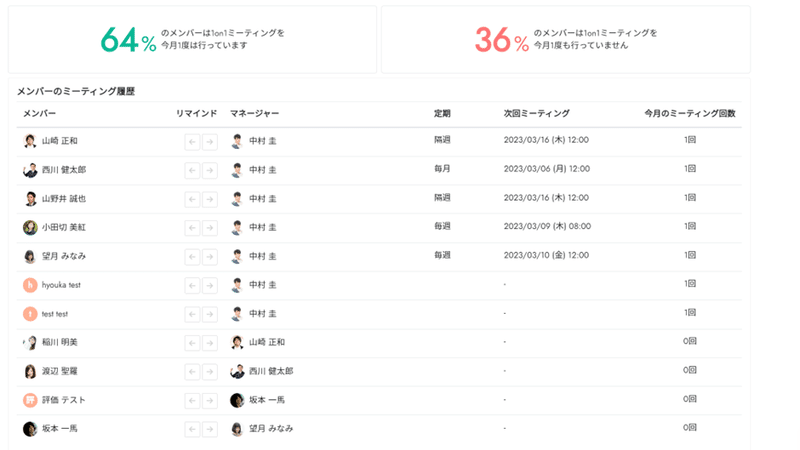Click right arrow remind button for 望月 みなみ row
This screenshot has width=800, height=450.
coord(210,257)
